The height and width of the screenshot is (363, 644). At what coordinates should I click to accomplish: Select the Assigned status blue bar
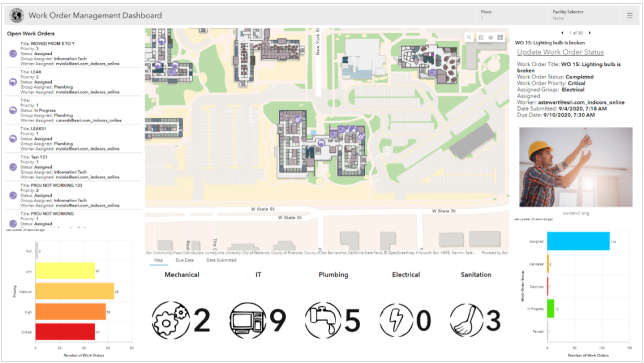coord(578,241)
